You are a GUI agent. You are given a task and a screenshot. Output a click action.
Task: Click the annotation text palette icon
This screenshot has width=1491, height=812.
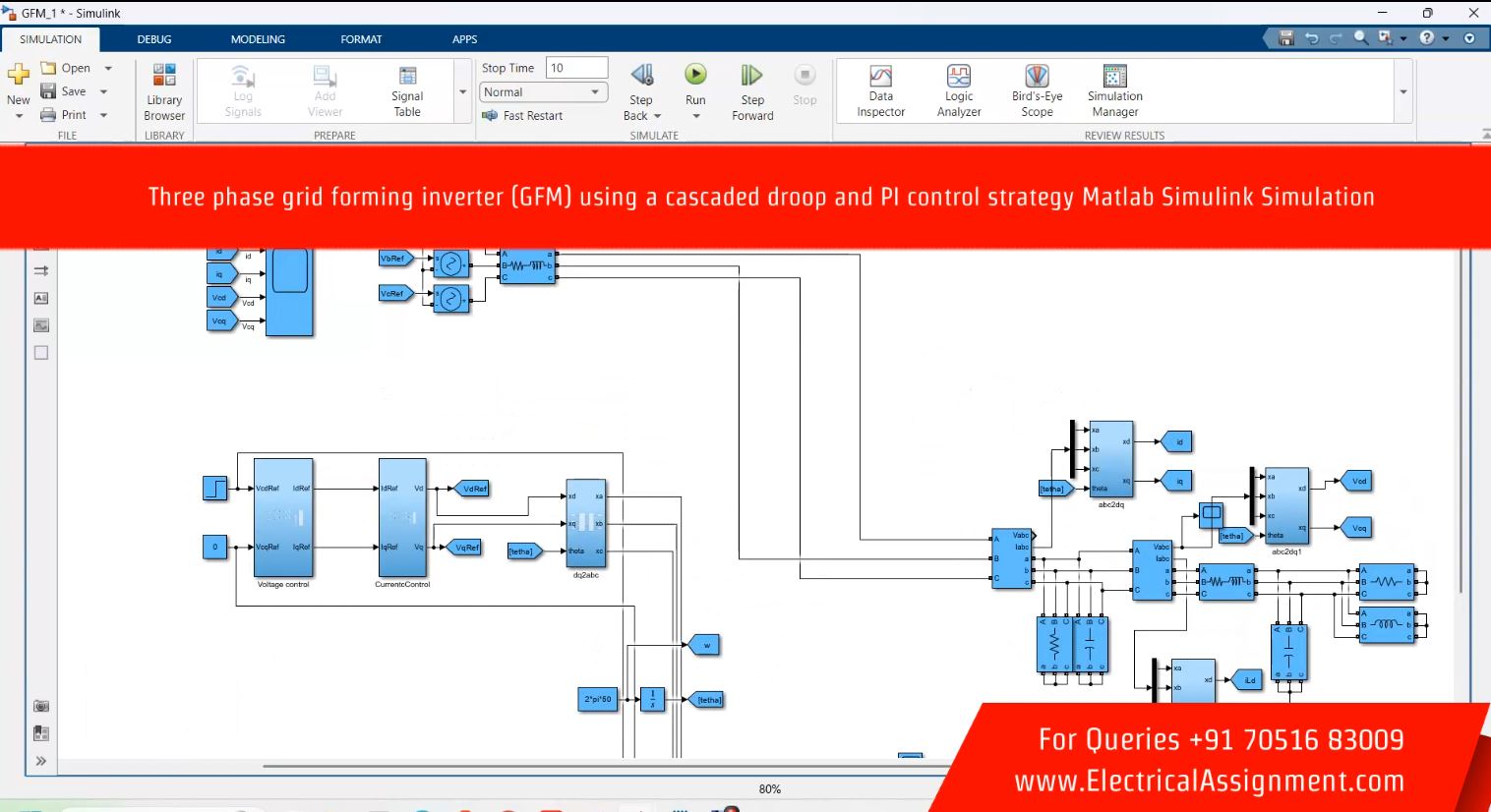pos(41,298)
